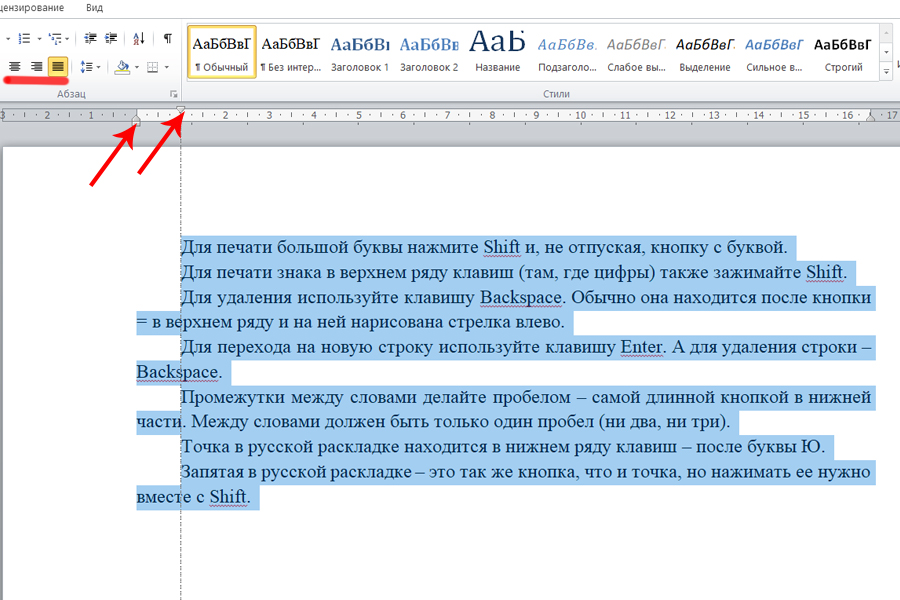Click the first line indent ruler marker
This screenshot has height=600, width=900.
(181, 110)
